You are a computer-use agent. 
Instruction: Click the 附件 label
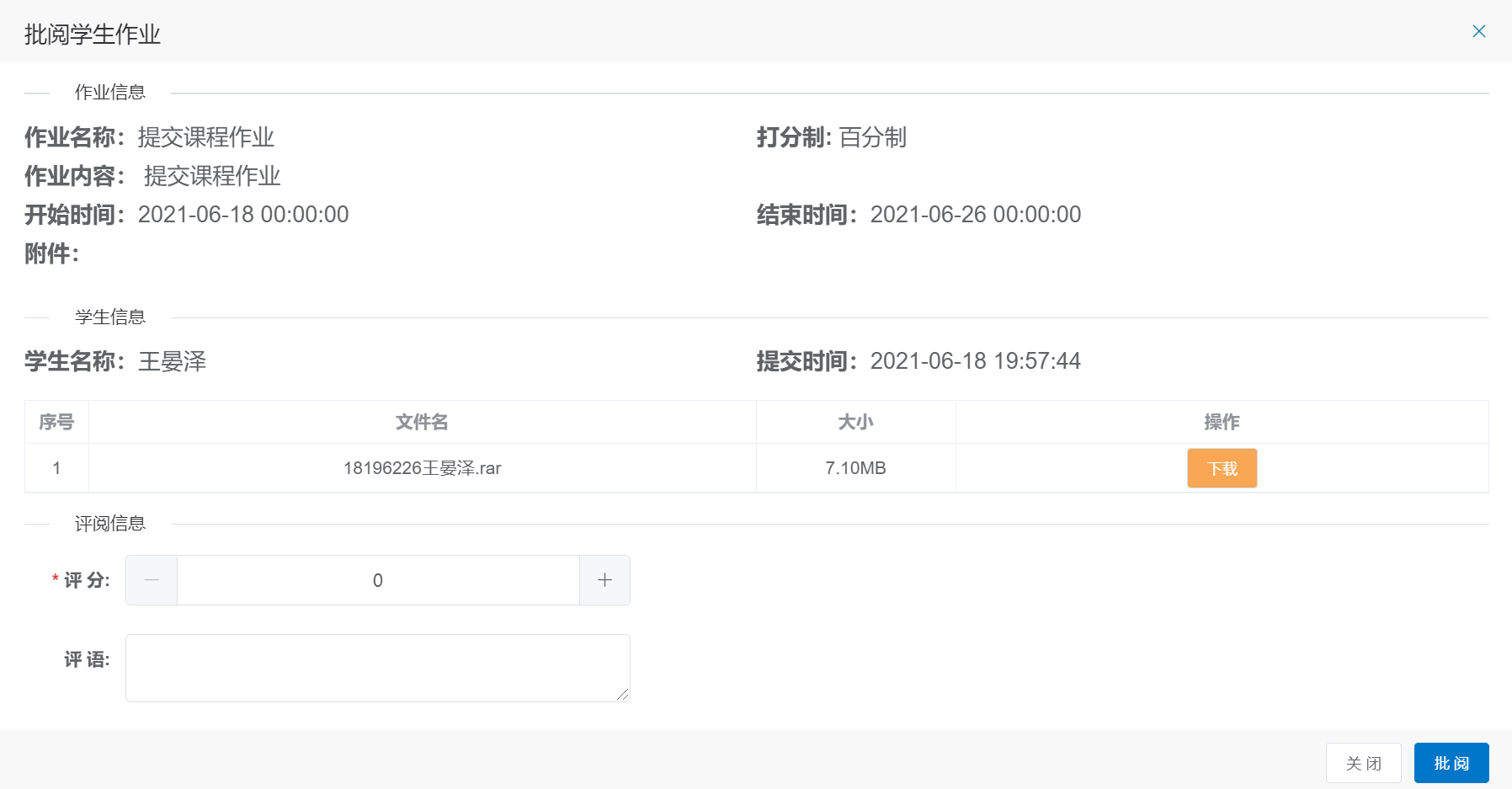51,253
